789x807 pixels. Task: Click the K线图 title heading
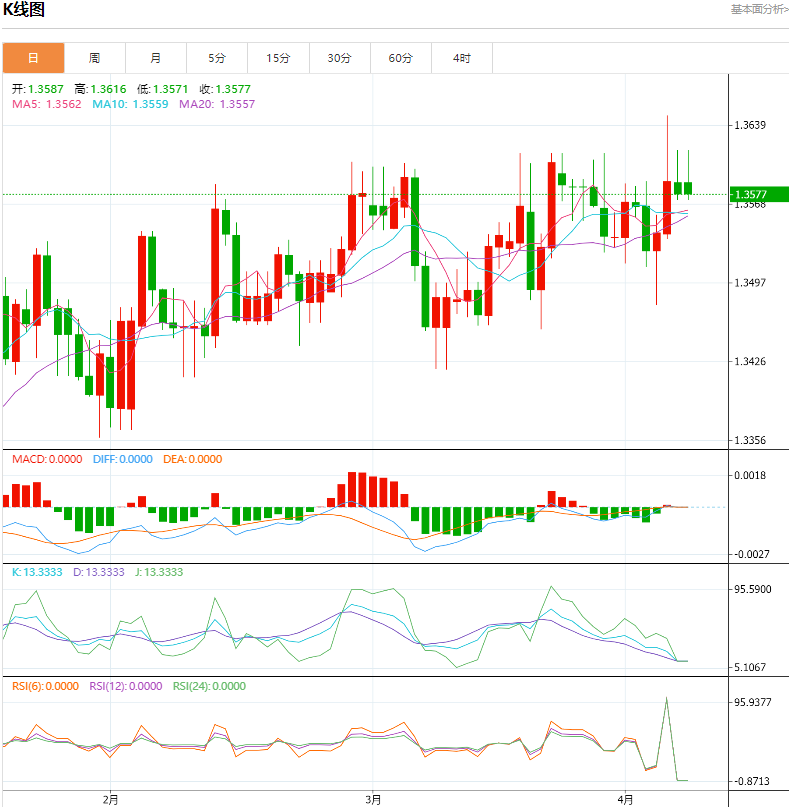point(24,10)
